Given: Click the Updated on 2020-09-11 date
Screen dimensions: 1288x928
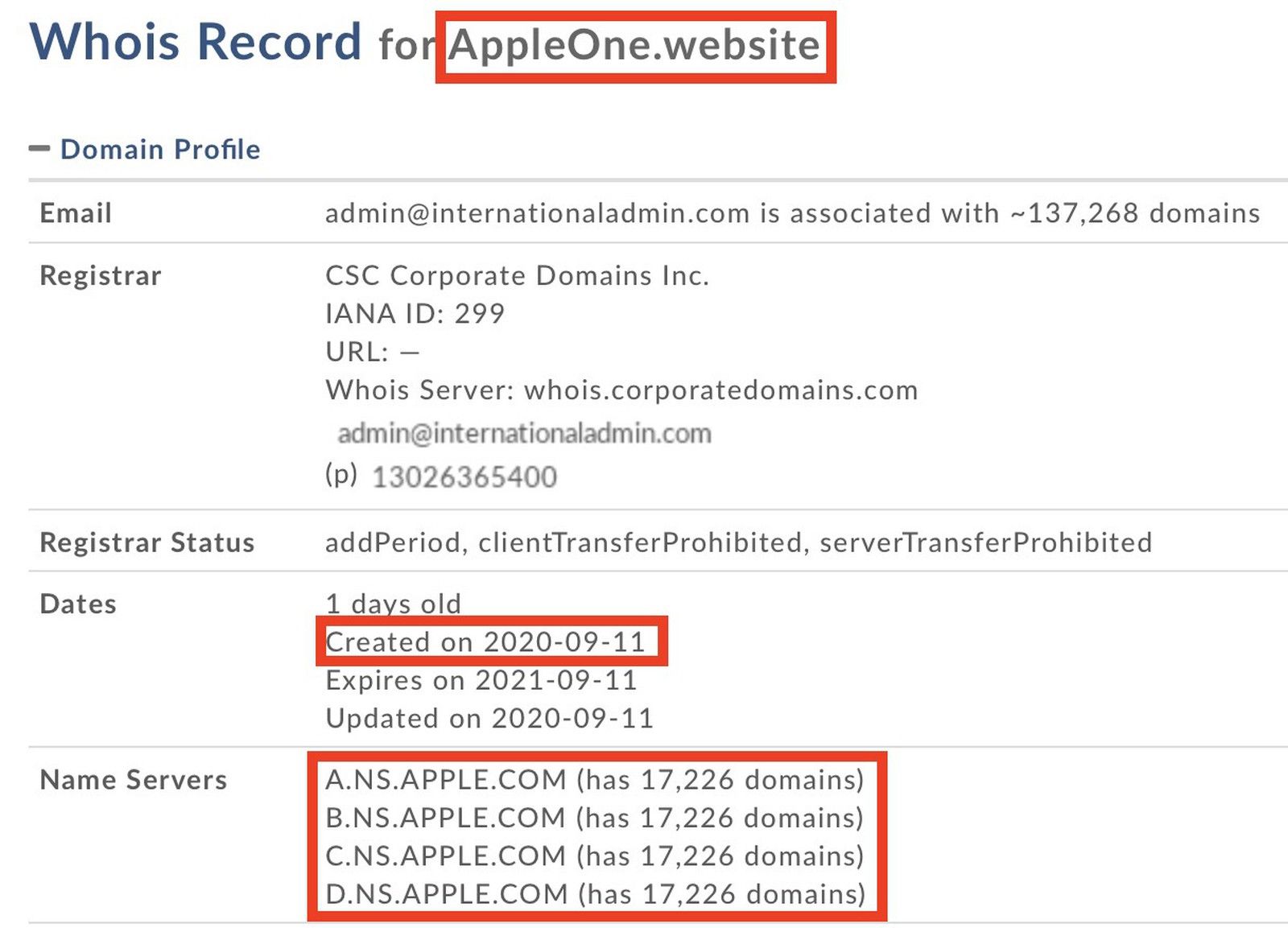Looking at the screenshot, I should [489, 719].
